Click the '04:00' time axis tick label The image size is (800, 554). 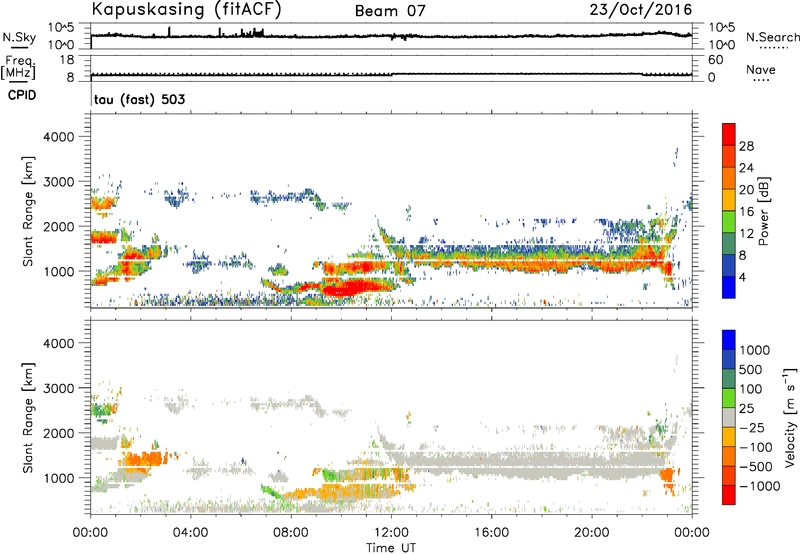point(191,533)
